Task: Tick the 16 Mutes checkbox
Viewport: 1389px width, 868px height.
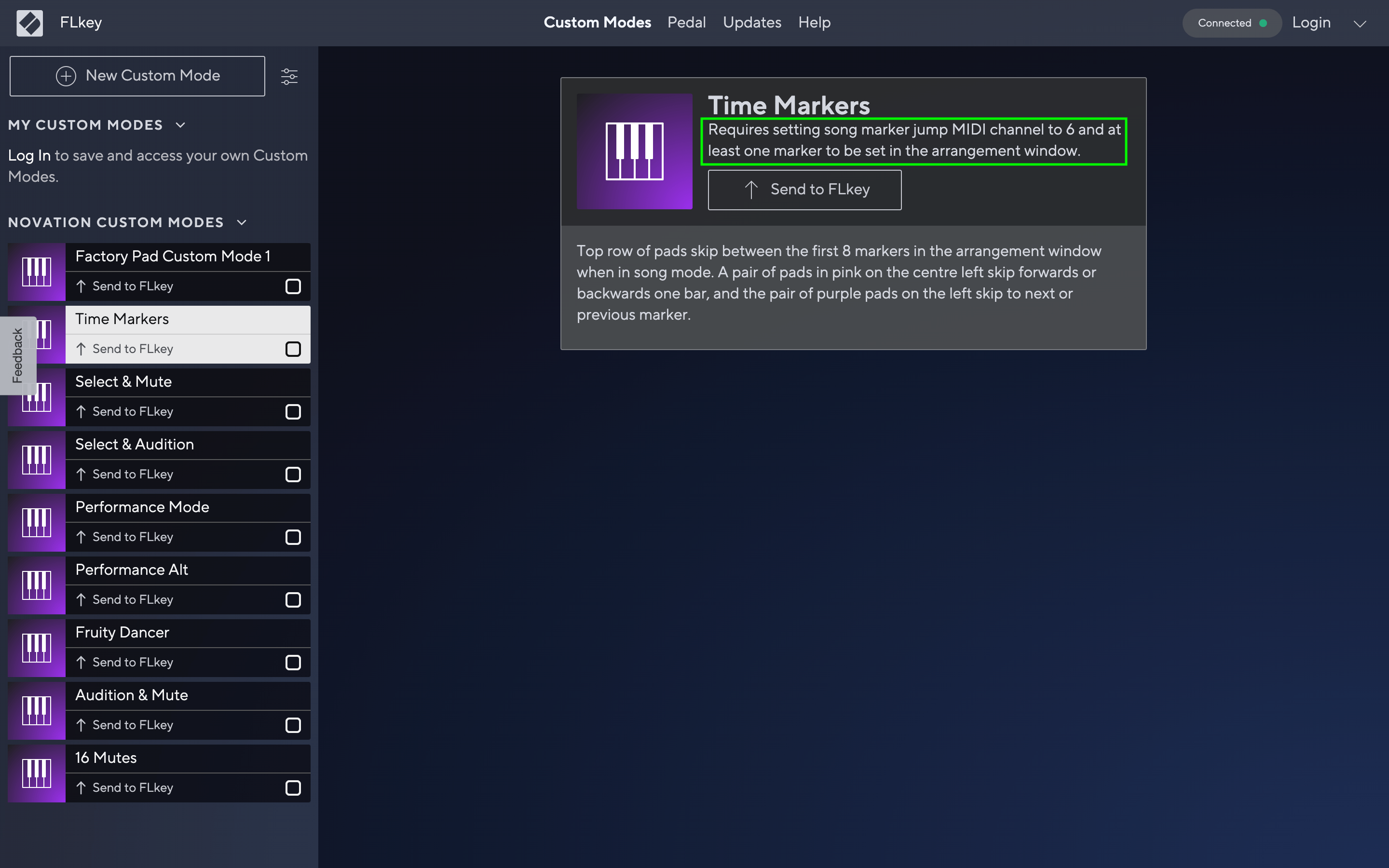Action: (x=293, y=787)
